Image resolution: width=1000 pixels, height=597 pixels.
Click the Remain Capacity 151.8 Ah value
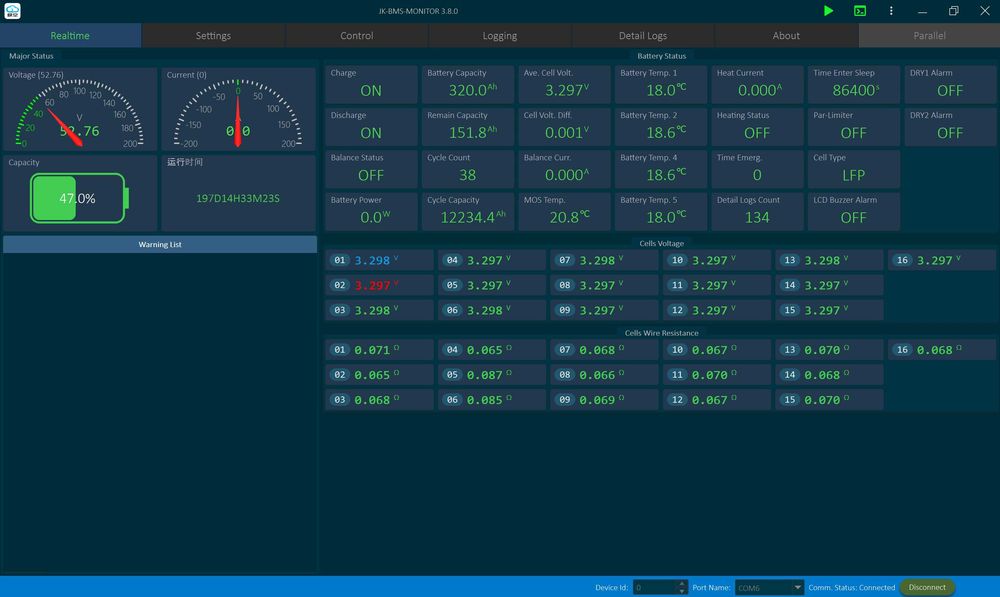point(473,132)
